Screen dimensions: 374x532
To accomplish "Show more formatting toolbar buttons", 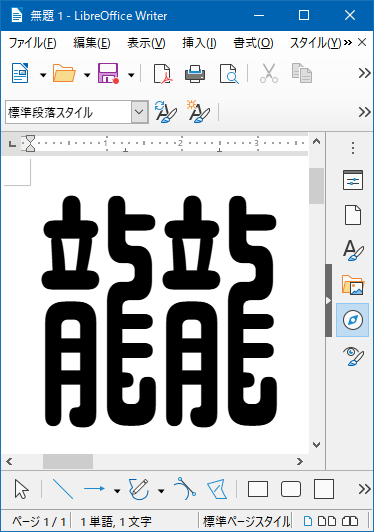I will [x=364, y=112].
